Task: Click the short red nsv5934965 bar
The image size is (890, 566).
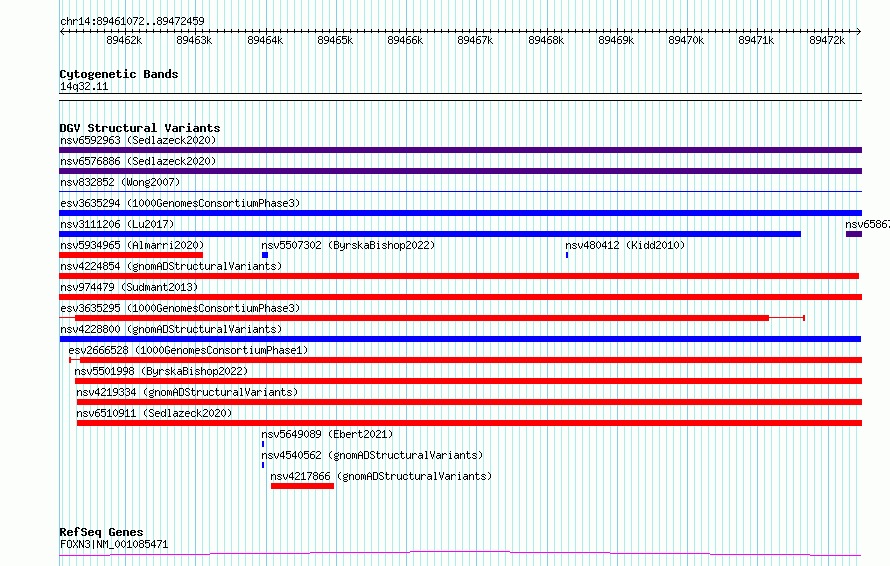Action: pos(131,255)
